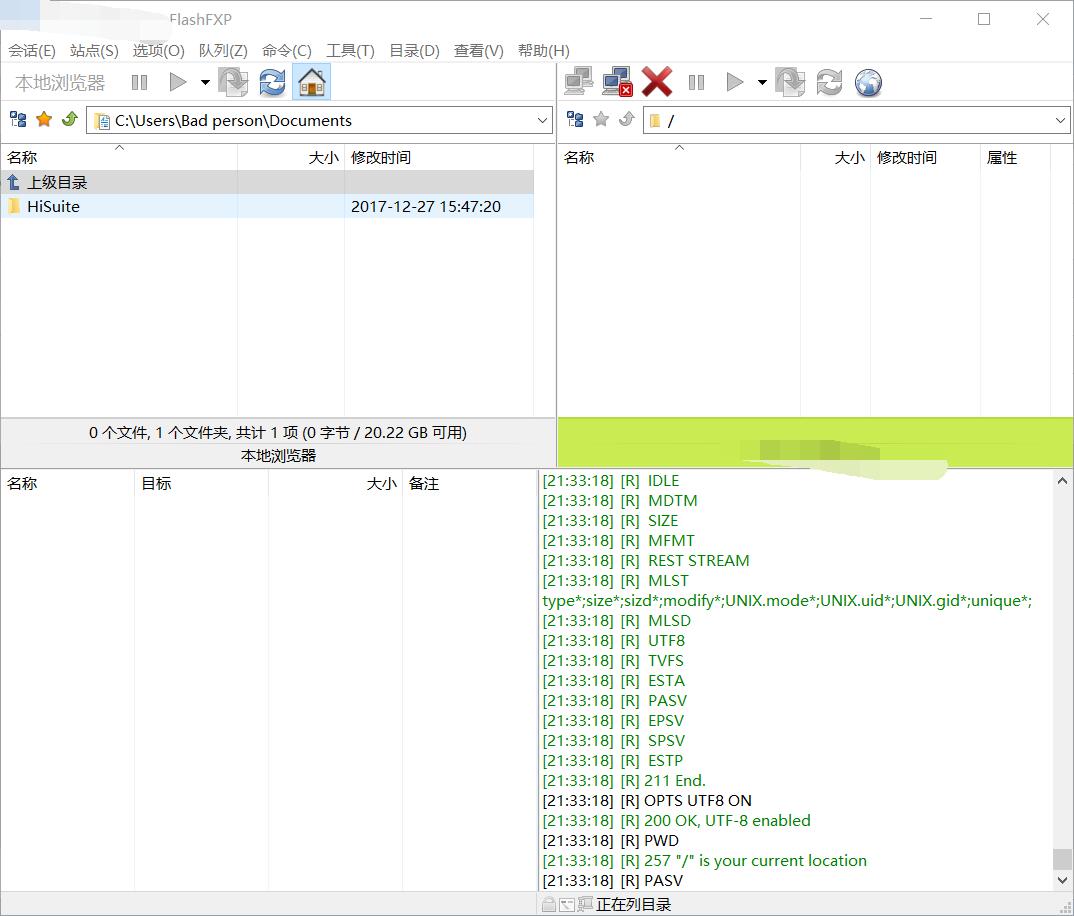This screenshot has height=916, width=1074.
Task: Select the HiSuite folder
Action: point(267,206)
